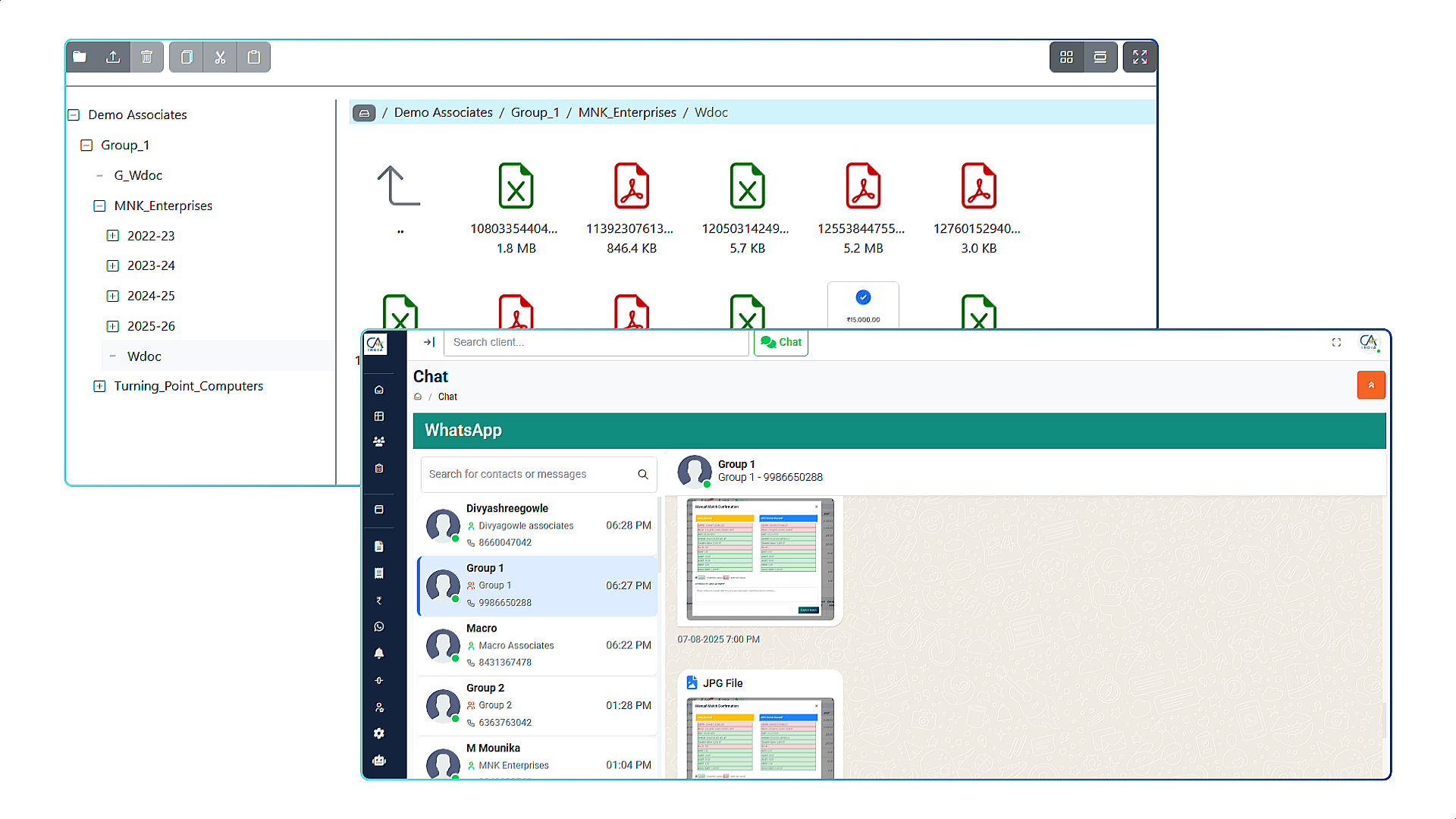Open the settings gear icon in sidebar
This screenshot has width=1456, height=819.
click(379, 733)
